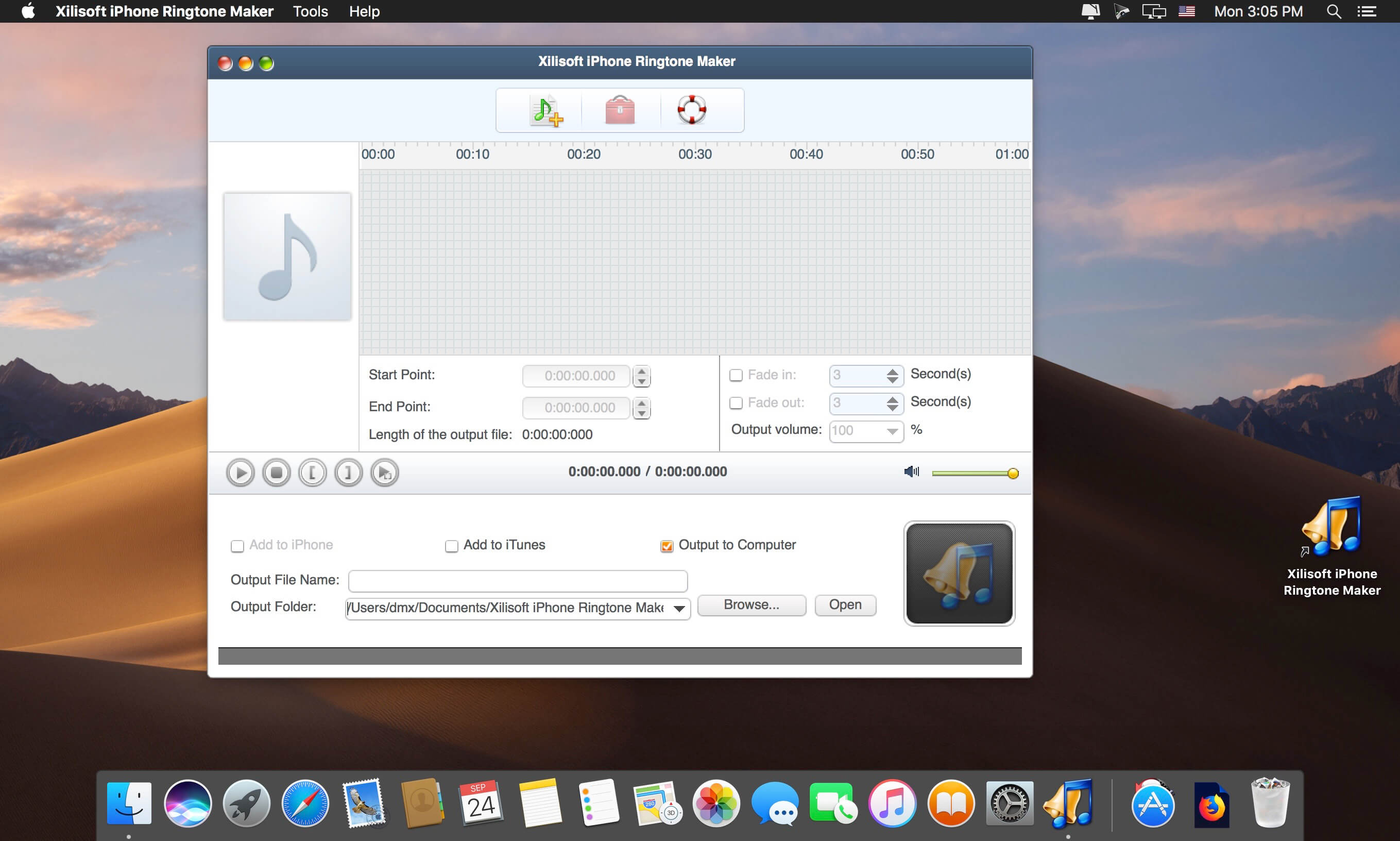
Task: Click the 00:10 mark on timeline ruler
Action: [x=472, y=154]
